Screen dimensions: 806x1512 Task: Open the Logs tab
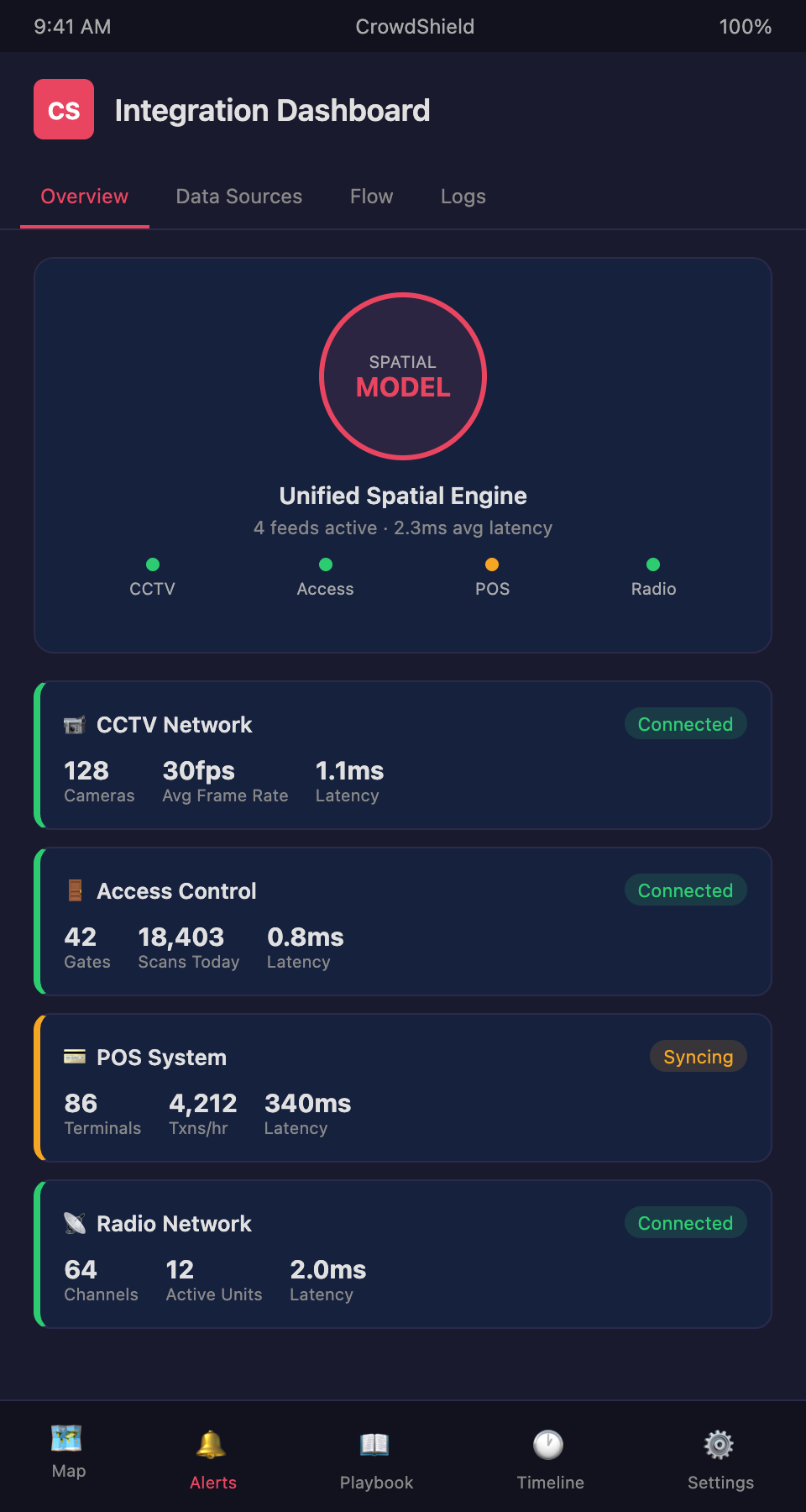tap(463, 197)
